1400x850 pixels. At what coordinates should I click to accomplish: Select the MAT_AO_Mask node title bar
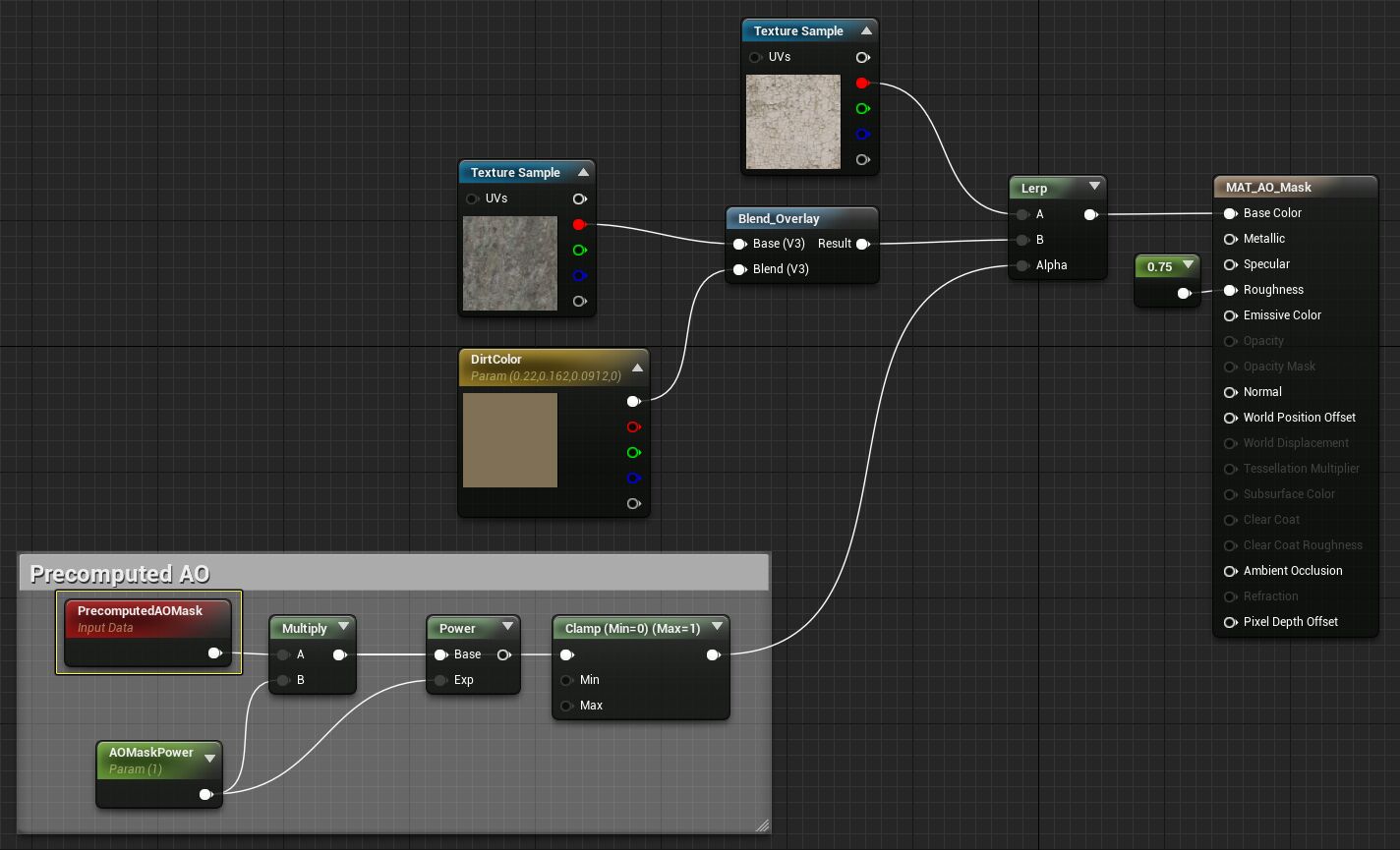click(1278, 187)
